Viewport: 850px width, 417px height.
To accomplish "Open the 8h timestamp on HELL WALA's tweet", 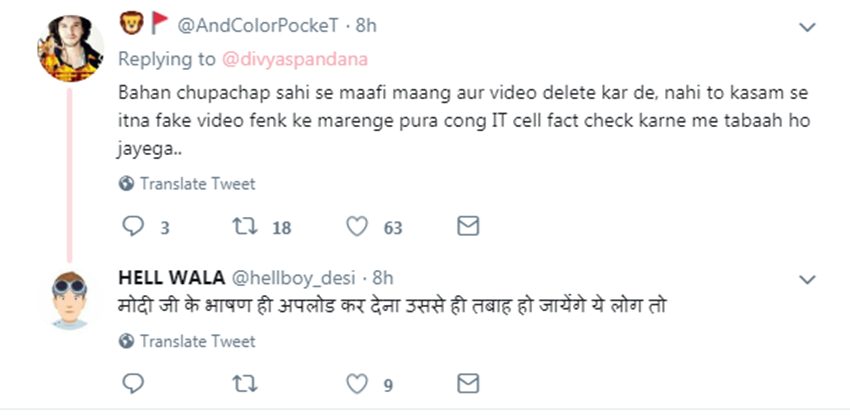I will click(383, 277).
